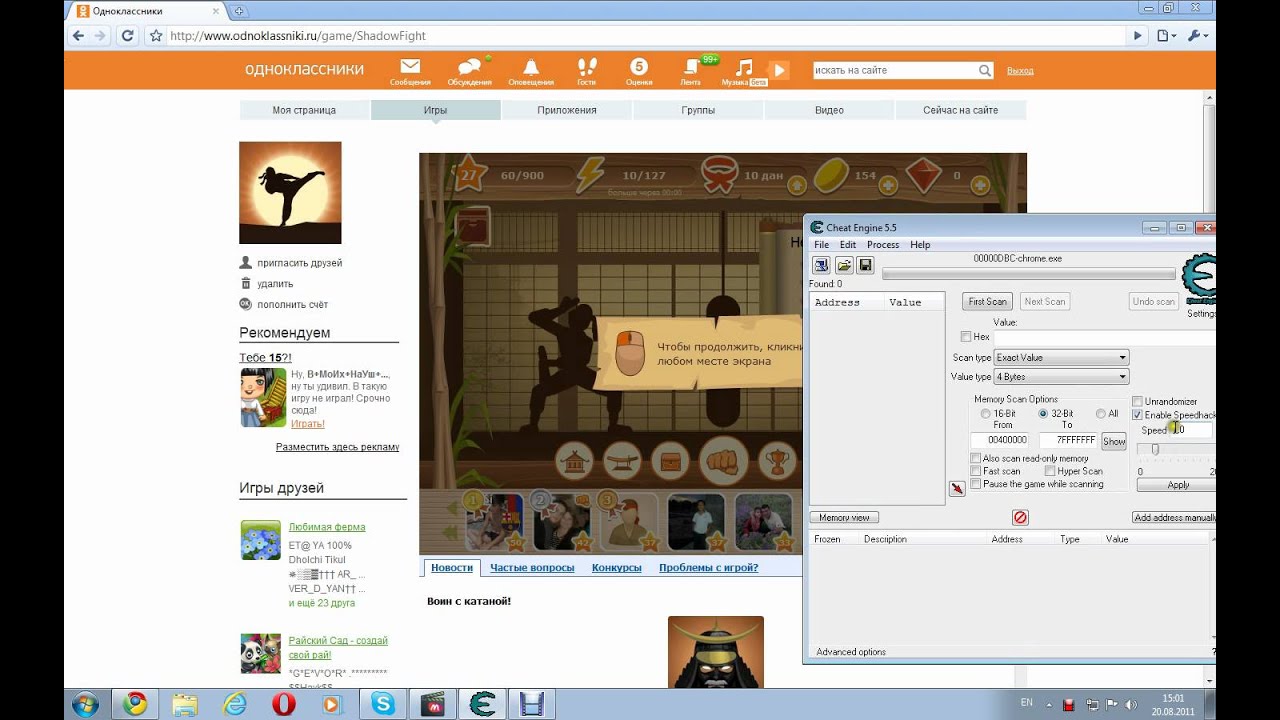Open Обсуждения chat bubbles icon
The image size is (1280, 720).
coord(469,67)
